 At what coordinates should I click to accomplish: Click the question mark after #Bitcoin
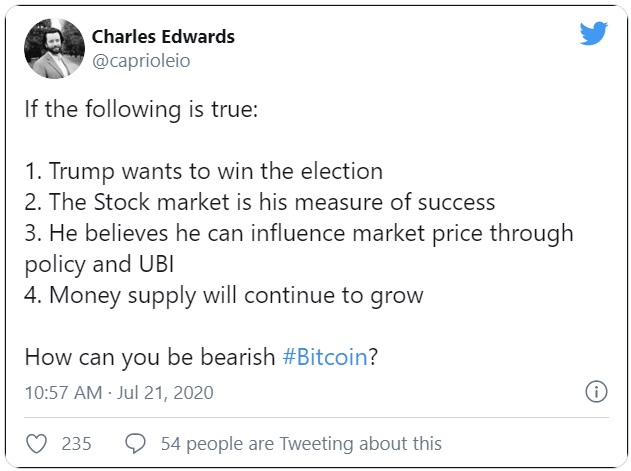point(373,357)
